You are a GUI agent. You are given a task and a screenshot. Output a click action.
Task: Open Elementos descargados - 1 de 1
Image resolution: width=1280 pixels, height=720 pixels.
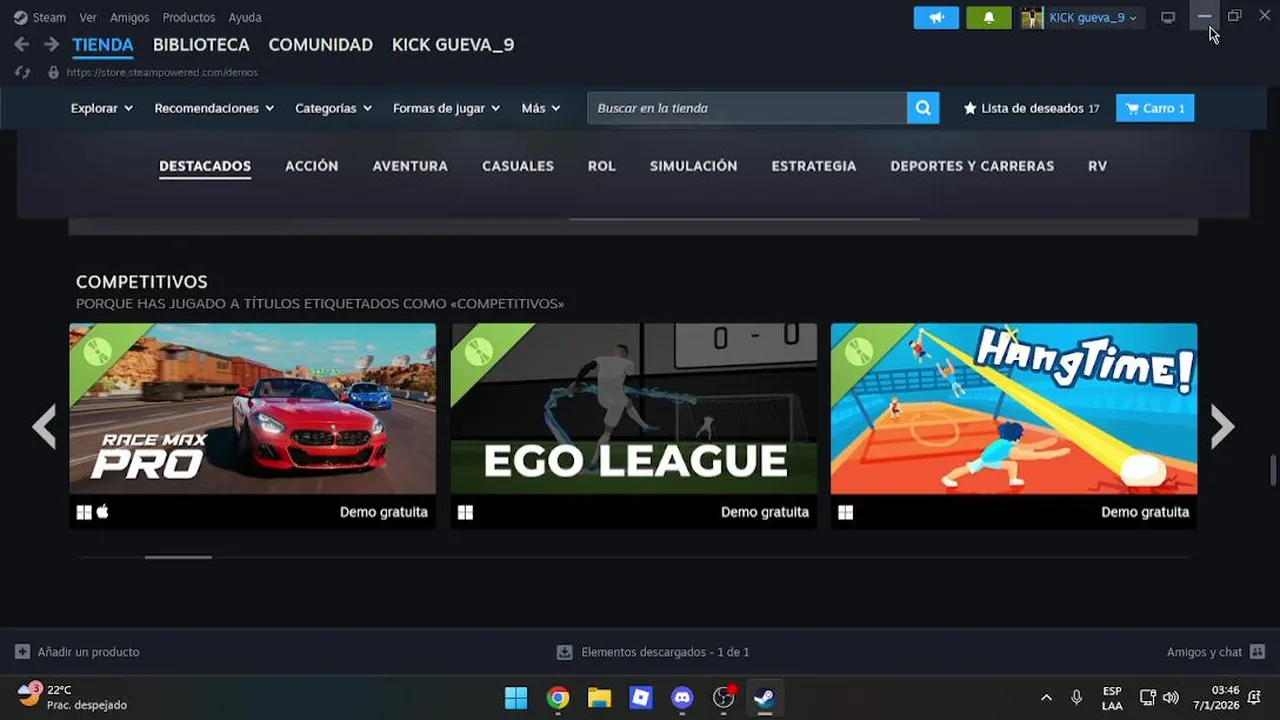point(665,652)
